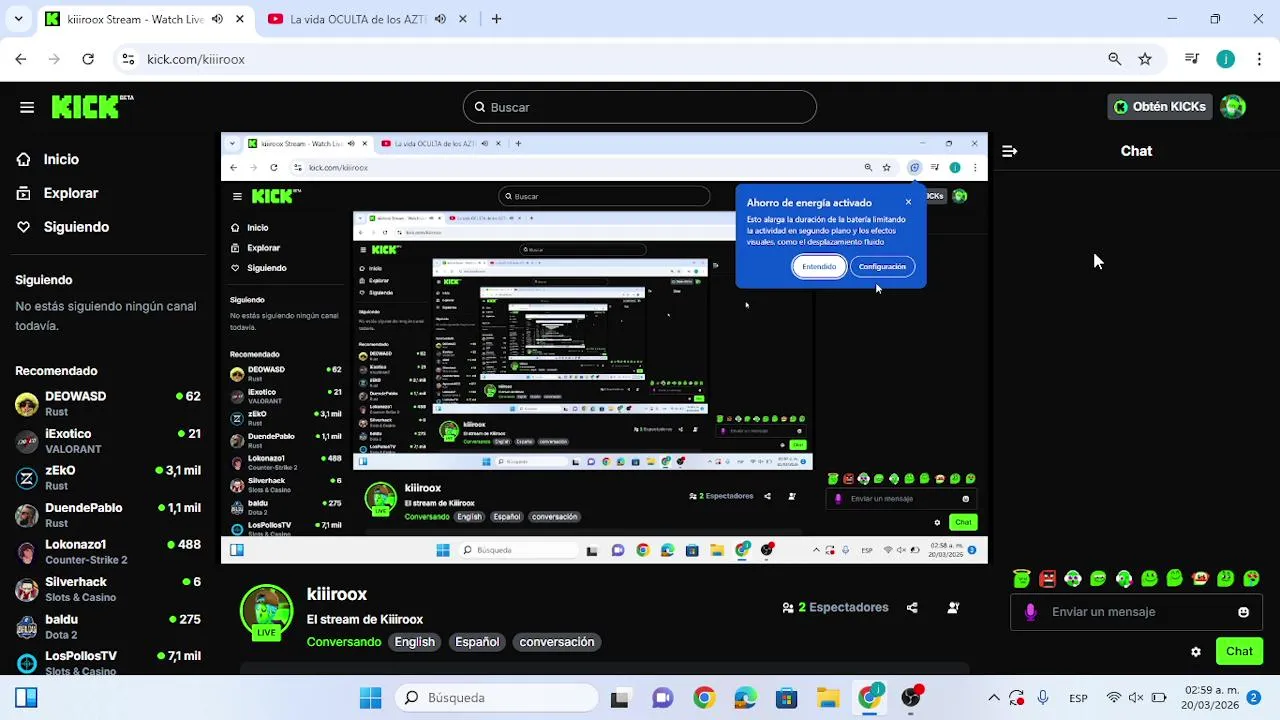Open baldu recommended channel
Screen dimensions: 1280x720
coord(108,627)
